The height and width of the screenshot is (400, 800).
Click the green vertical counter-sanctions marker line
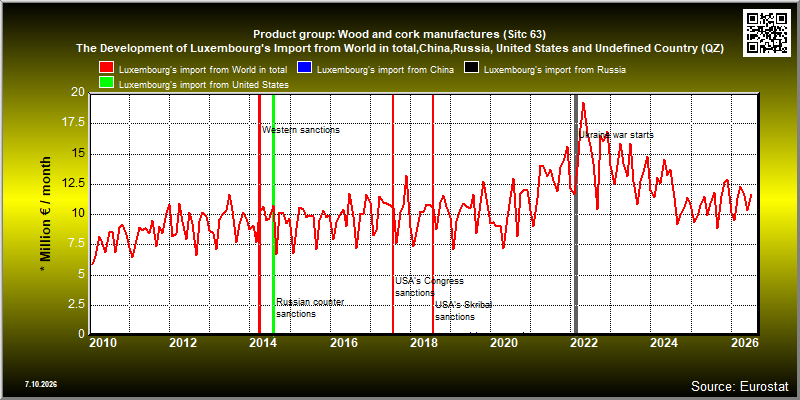click(x=273, y=214)
